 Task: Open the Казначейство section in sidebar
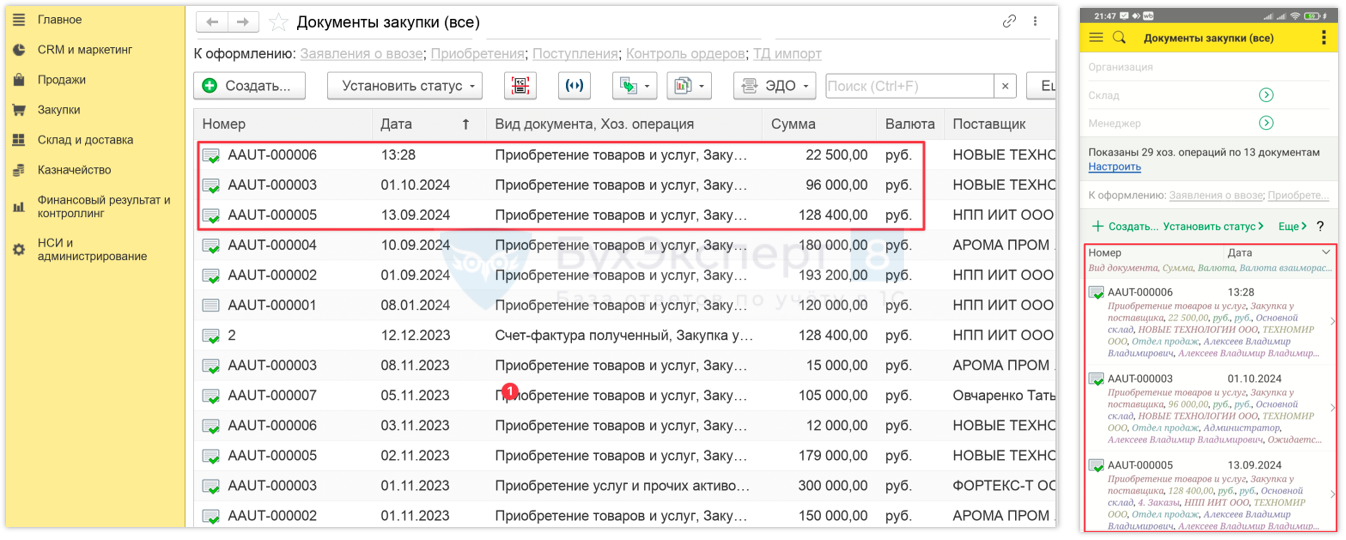[x=74, y=170]
